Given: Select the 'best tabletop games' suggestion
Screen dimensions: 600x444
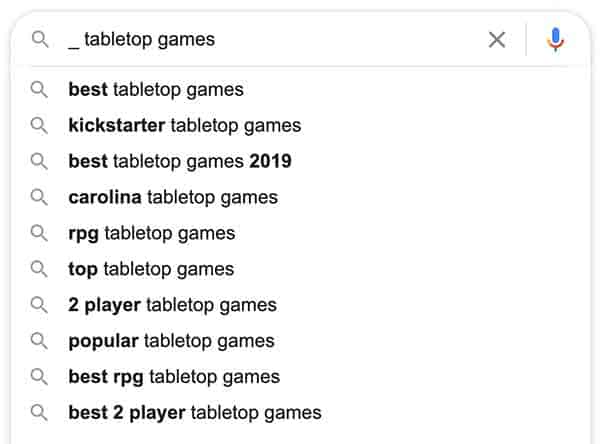Looking at the screenshot, I should [x=300, y=90].
